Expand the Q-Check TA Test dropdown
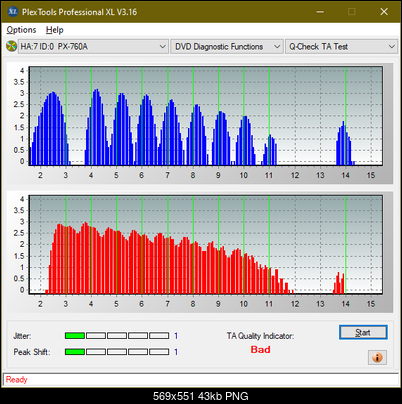 [x=342, y=46]
